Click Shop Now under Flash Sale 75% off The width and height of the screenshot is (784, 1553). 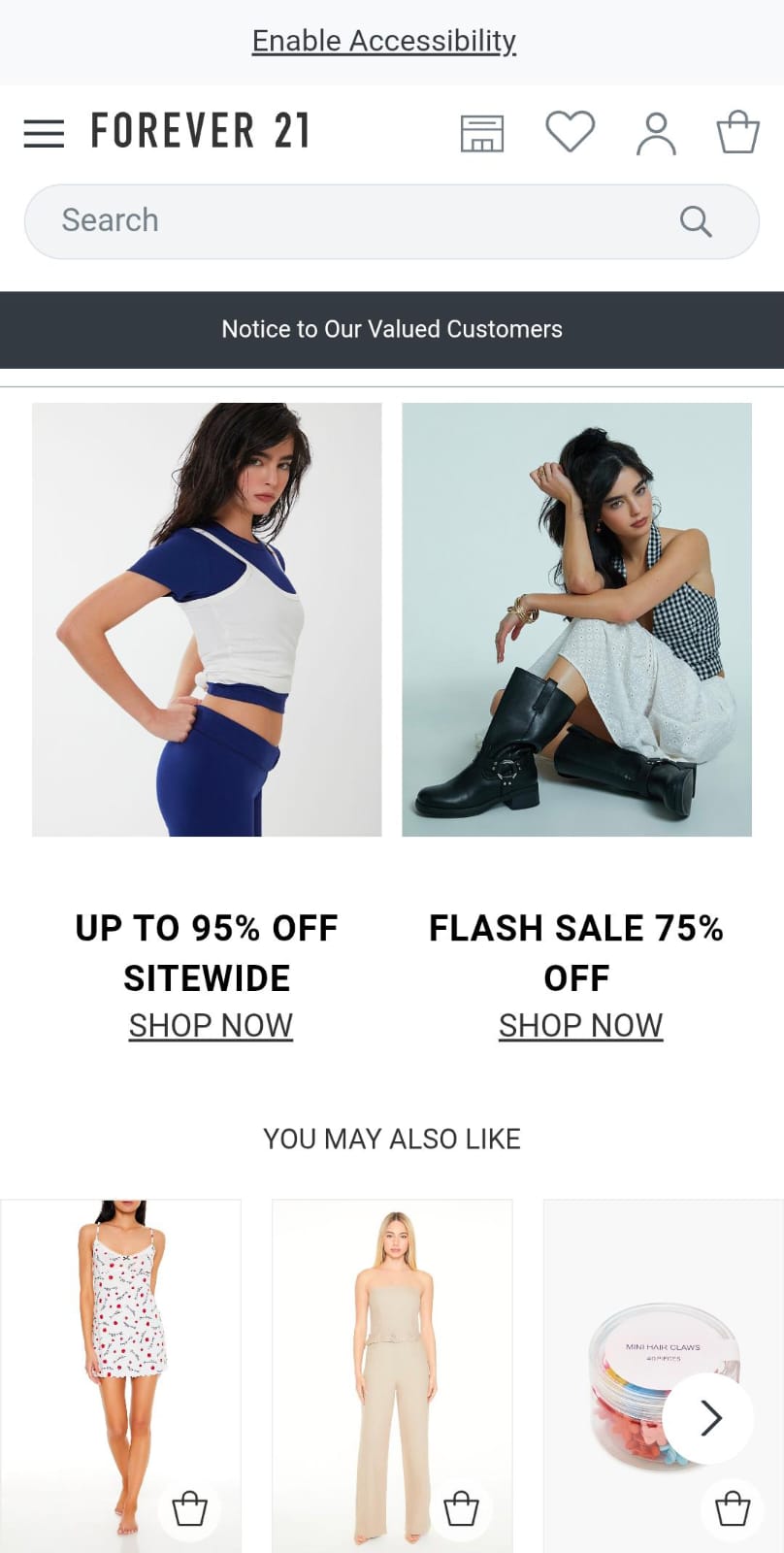tap(580, 1025)
